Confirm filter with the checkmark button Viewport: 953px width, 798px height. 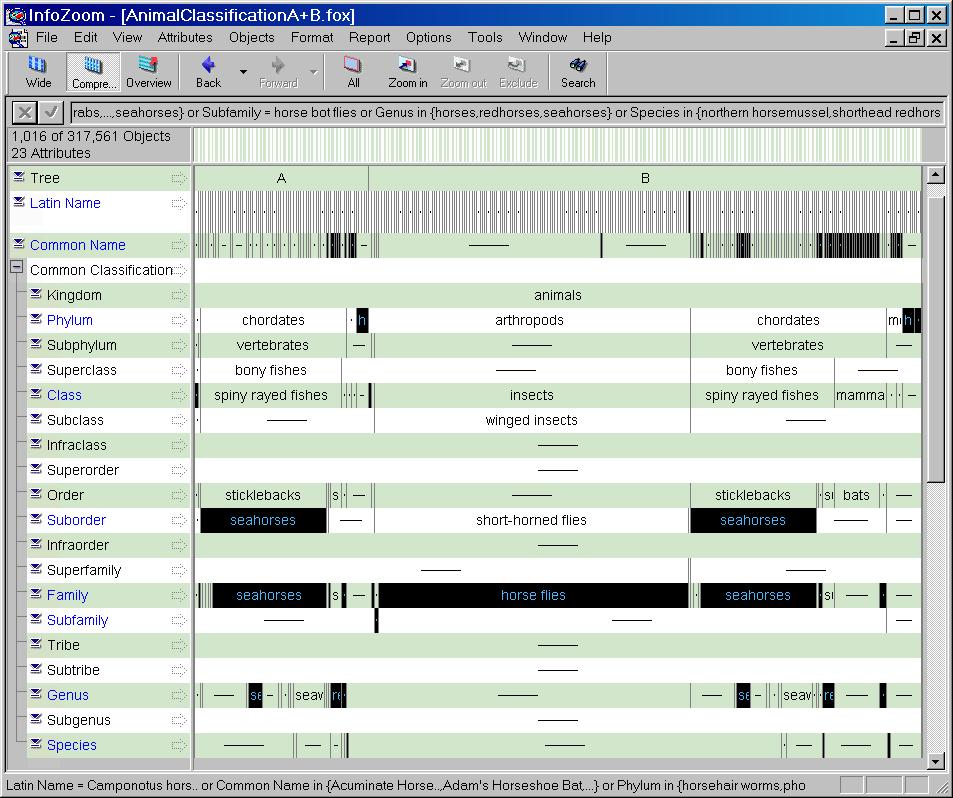point(51,112)
